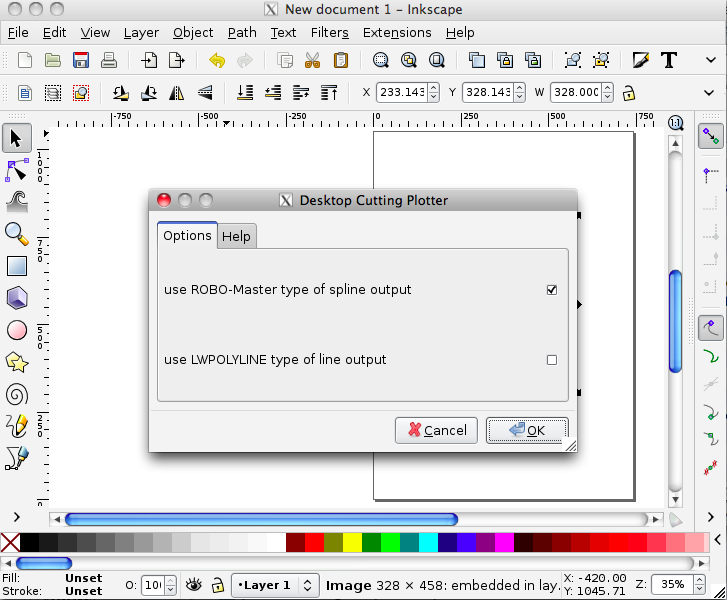Click the Zoom to fit selection icon
Screen dimensions: 727x600
(381, 60)
